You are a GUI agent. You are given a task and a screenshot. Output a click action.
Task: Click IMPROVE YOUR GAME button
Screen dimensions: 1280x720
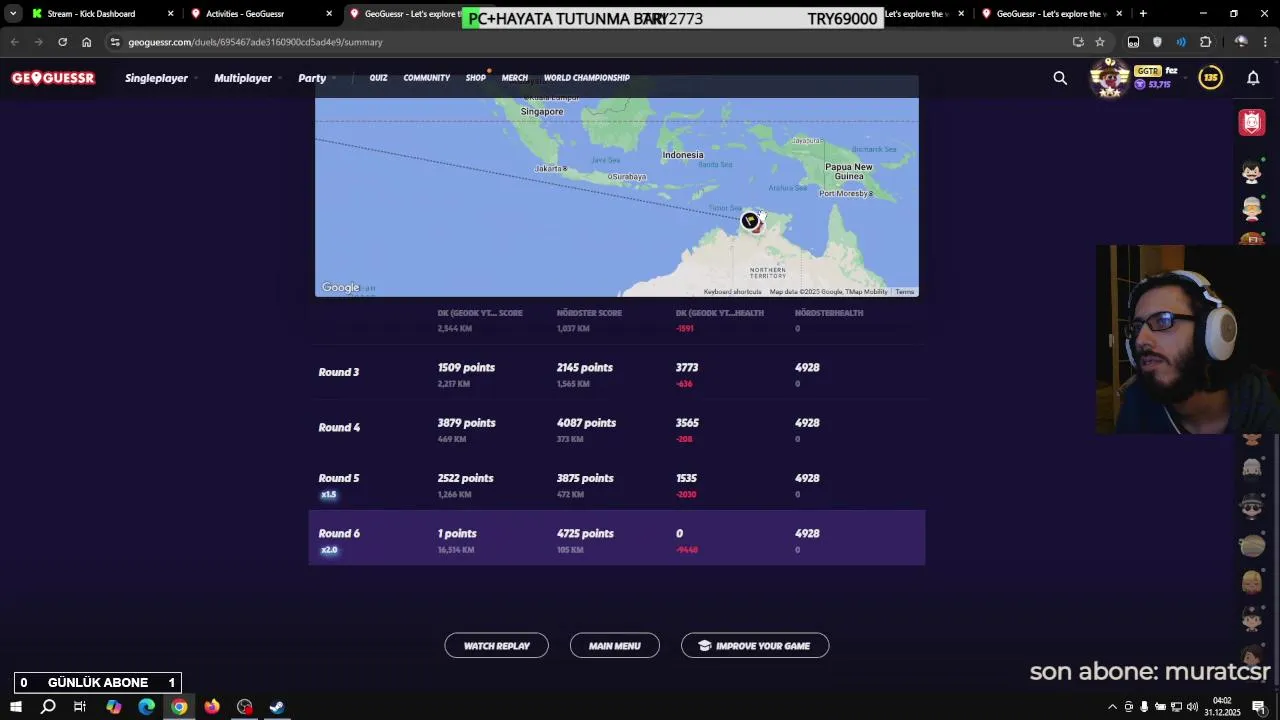[755, 646]
